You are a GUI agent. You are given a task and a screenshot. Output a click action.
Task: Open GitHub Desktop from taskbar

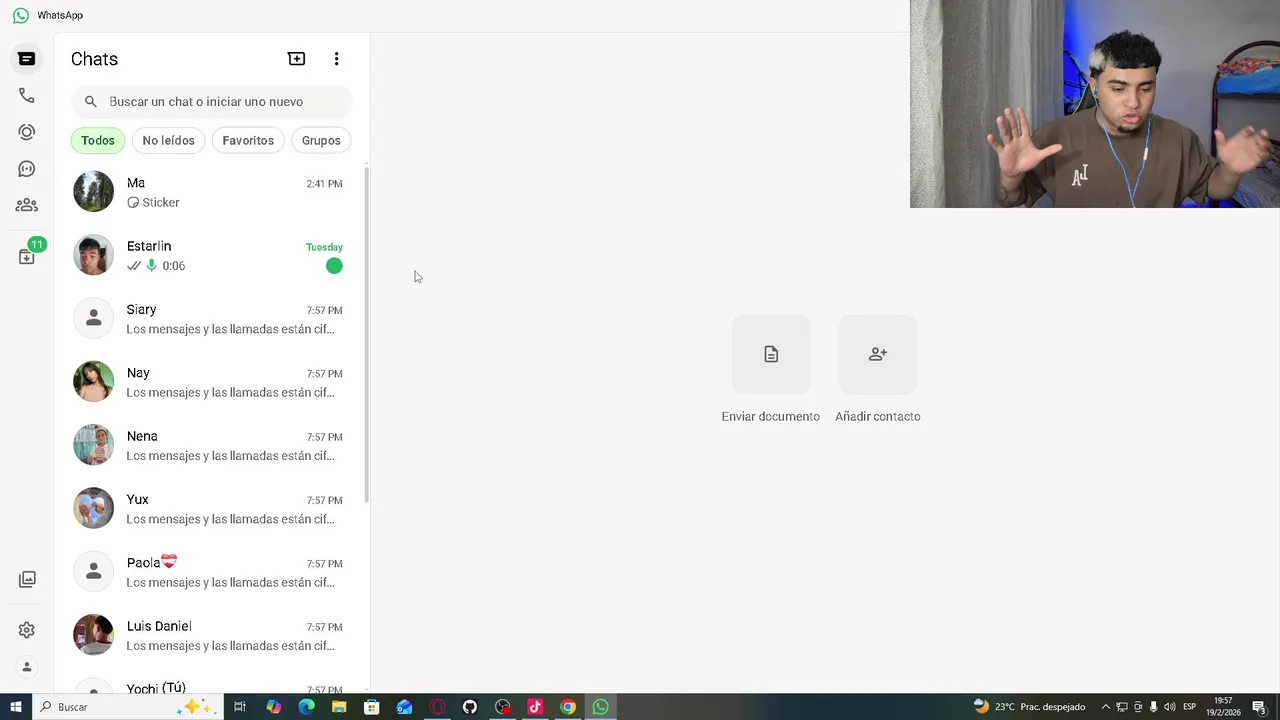click(470, 707)
